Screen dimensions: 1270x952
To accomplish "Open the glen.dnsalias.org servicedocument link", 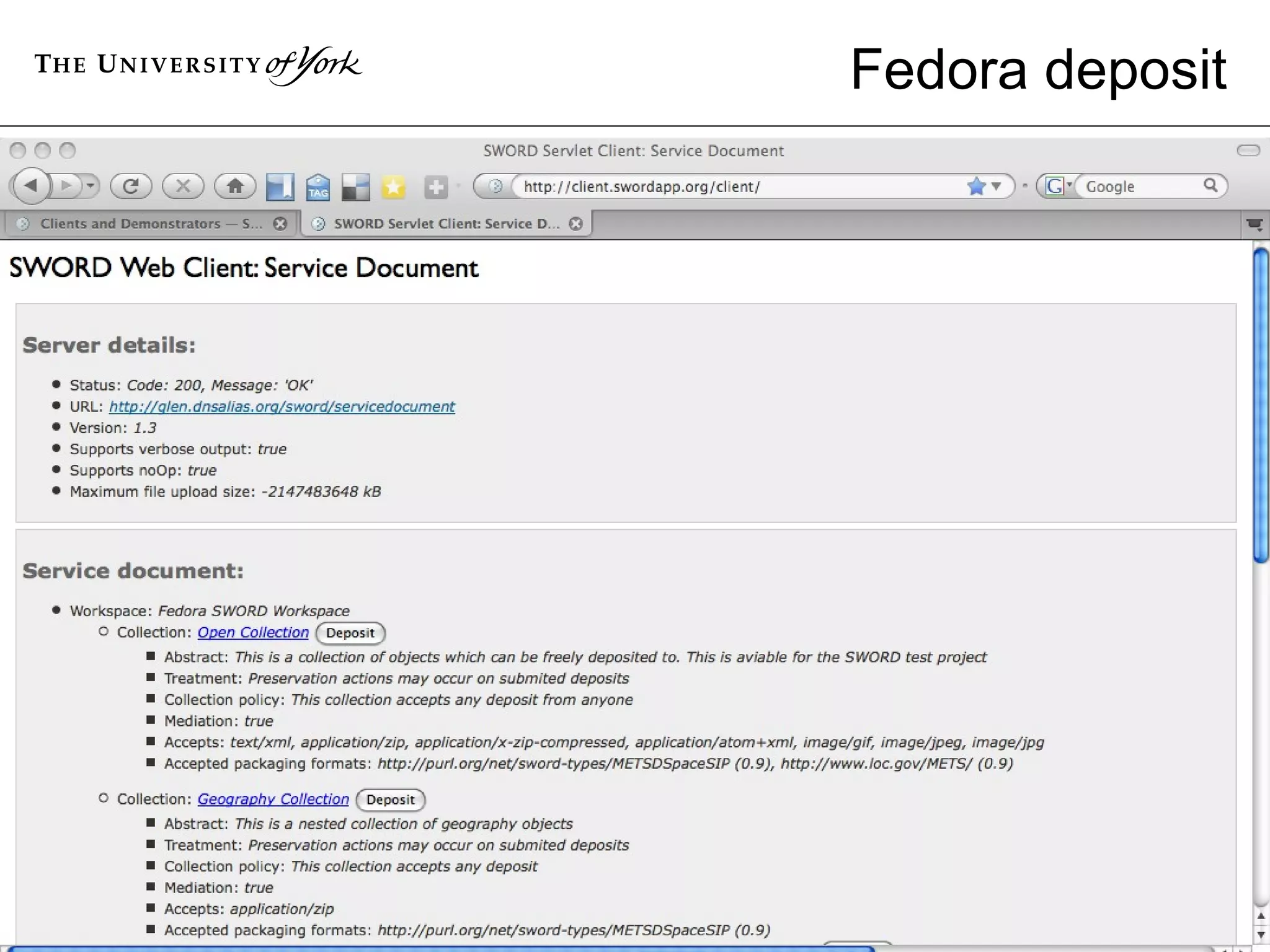I will point(282,407).
